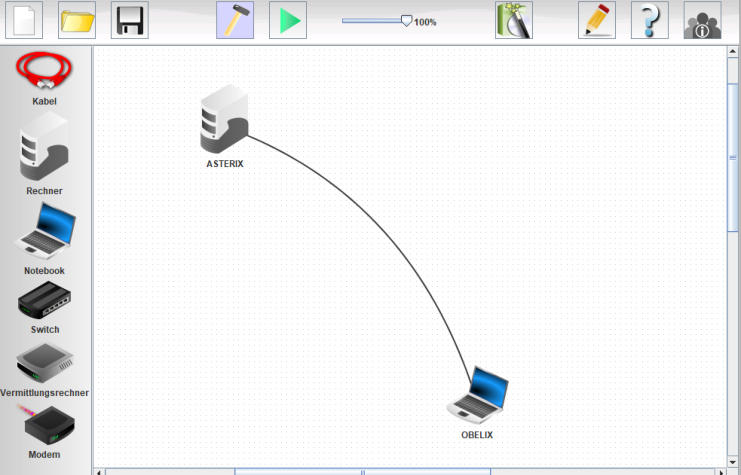Screen dimensions: 741x475
Task: Click the Kabel label in sidebar
Action: [x=44, y=101]
